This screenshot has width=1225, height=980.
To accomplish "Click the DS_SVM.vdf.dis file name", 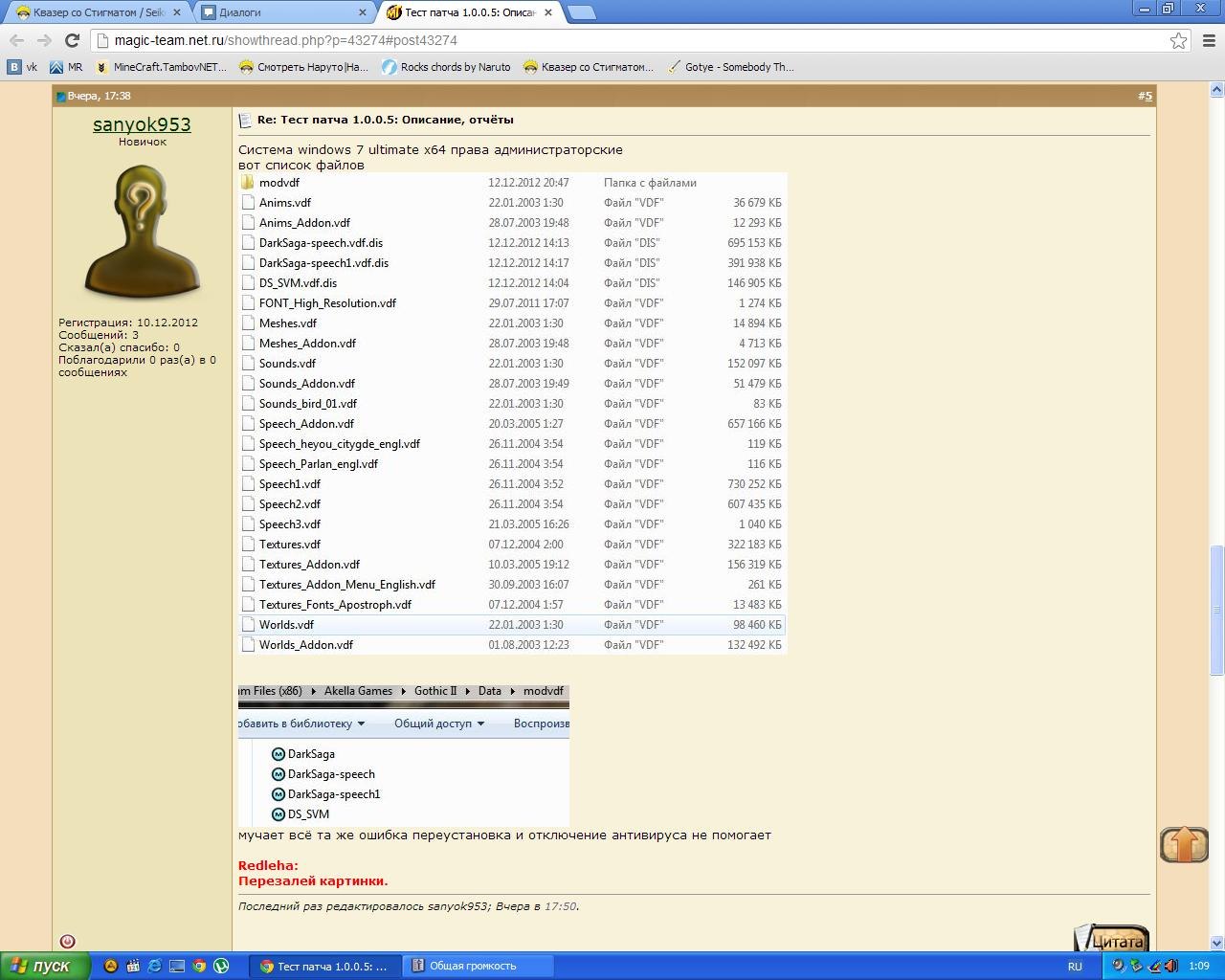I will 298,283.
